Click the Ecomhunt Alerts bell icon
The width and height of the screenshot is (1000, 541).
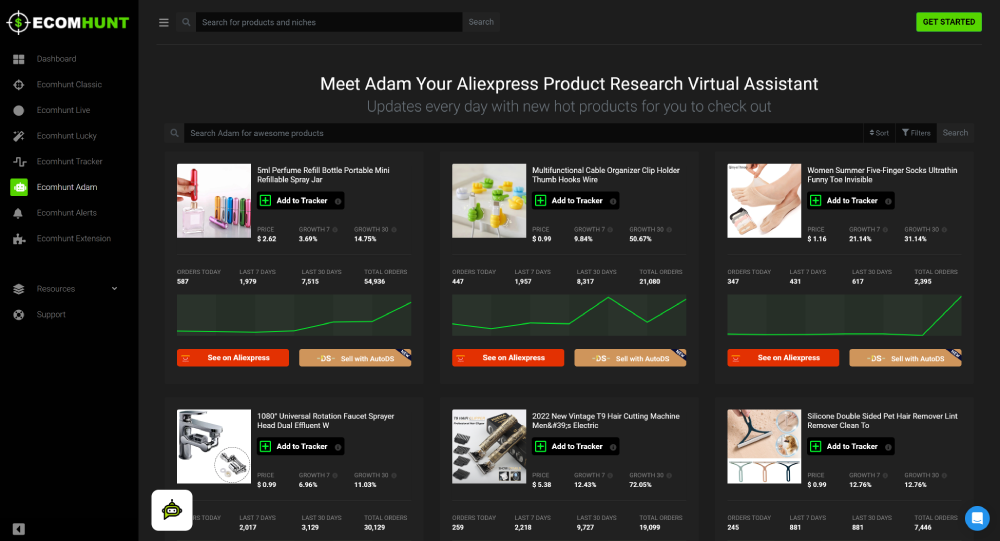tap(19, 213)
